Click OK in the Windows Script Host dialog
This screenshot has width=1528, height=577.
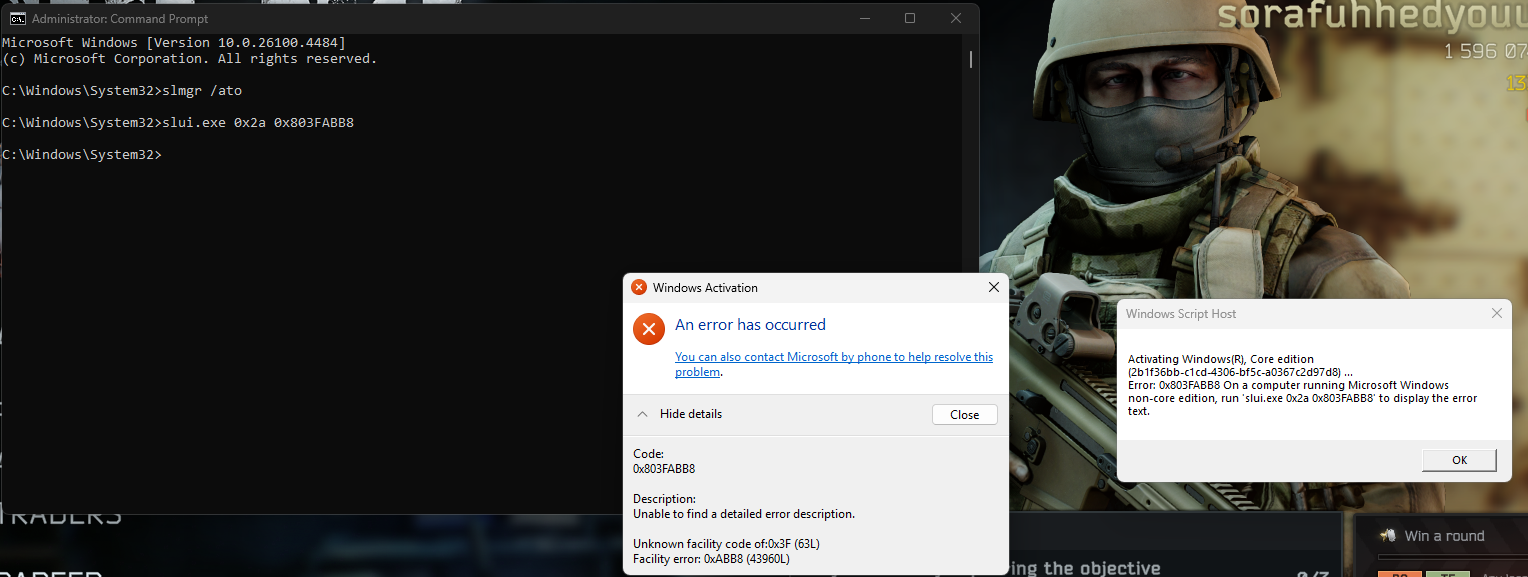pyautogui.click(x=1459, y=460)
